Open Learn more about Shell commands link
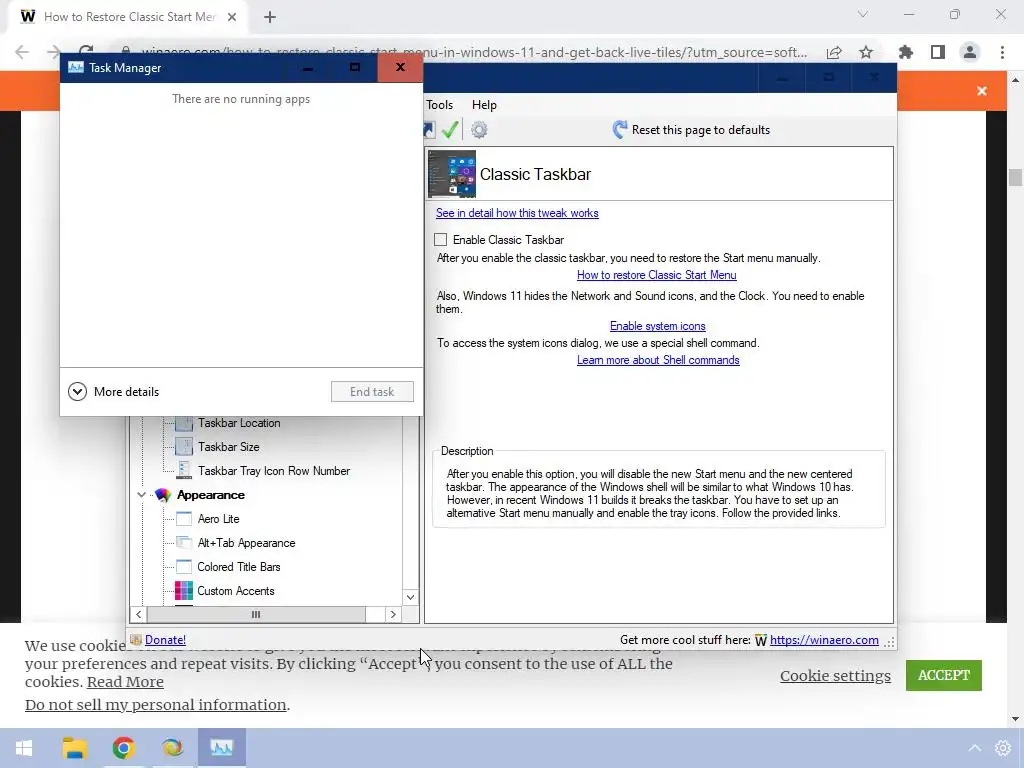Image resolution: width=1024 pixels, height=768 pixels. (658, 360)
